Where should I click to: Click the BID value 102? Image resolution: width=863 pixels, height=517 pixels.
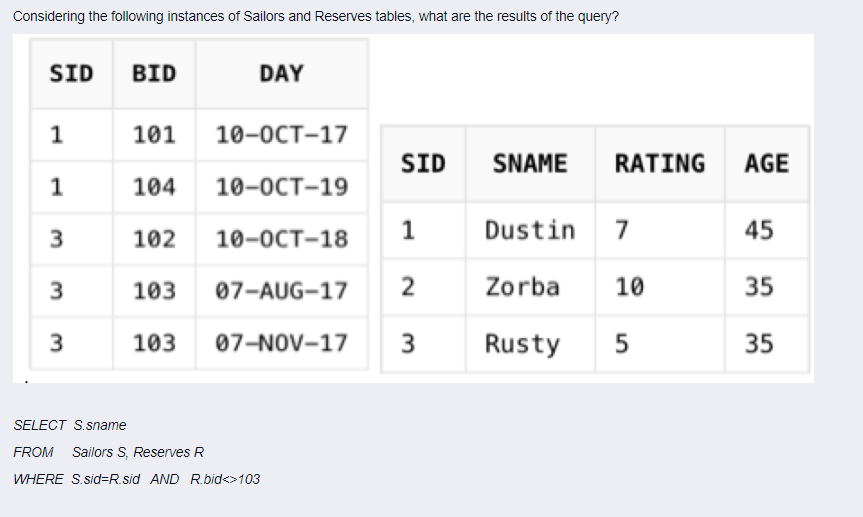pos(154,239)
